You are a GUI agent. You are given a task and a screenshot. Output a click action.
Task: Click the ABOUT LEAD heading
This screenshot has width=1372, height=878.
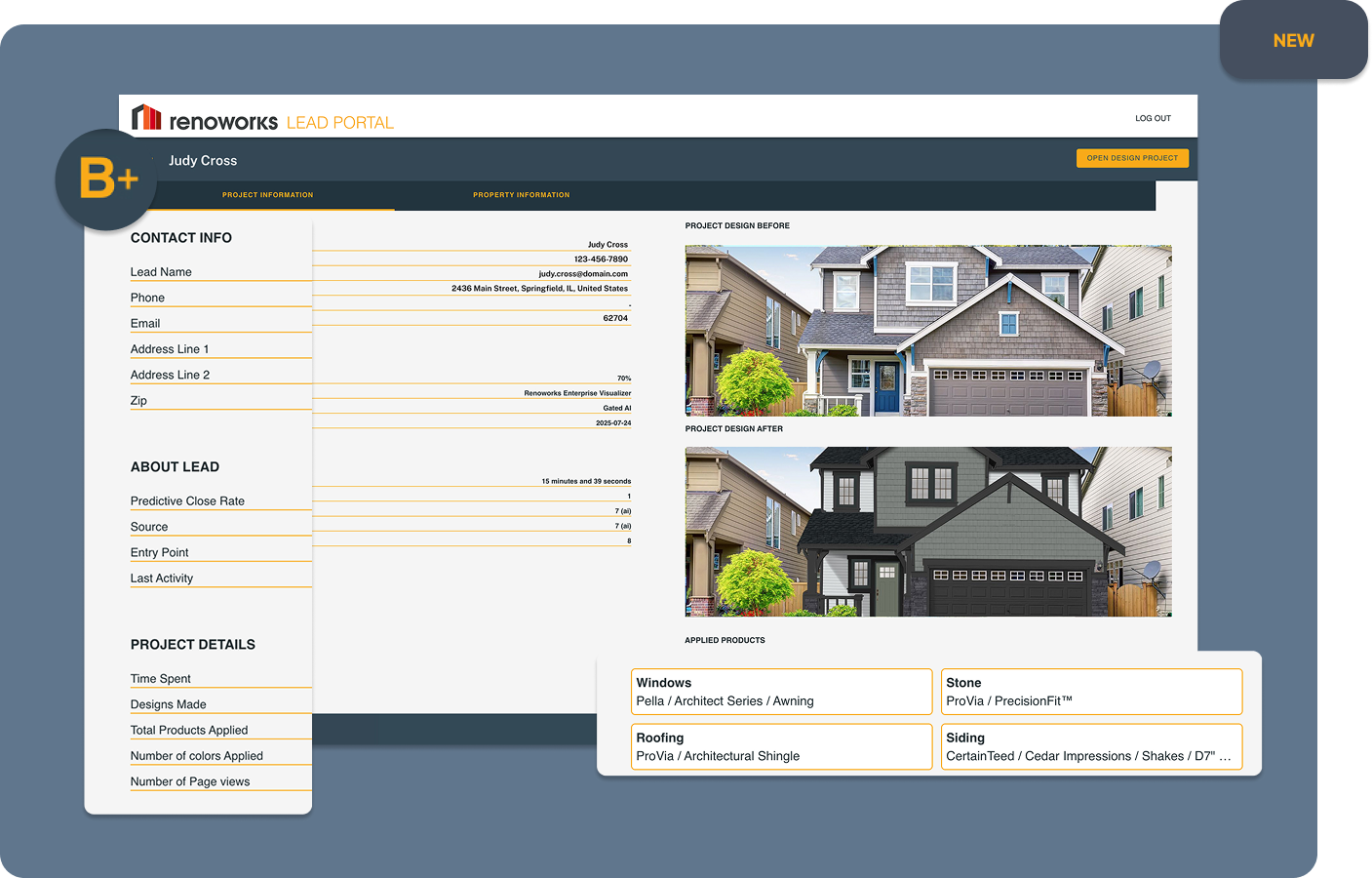coord(175,467)
